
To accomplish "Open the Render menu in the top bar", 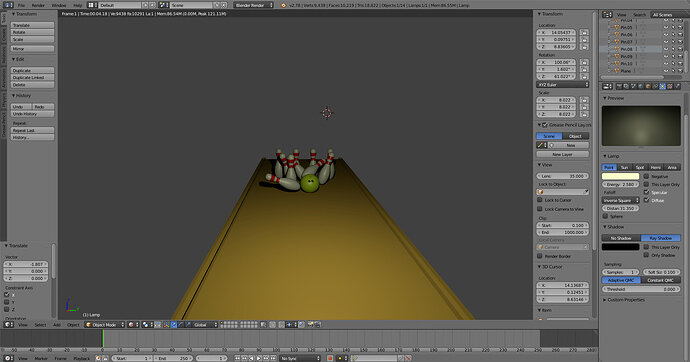I will (x=38, y=5).
